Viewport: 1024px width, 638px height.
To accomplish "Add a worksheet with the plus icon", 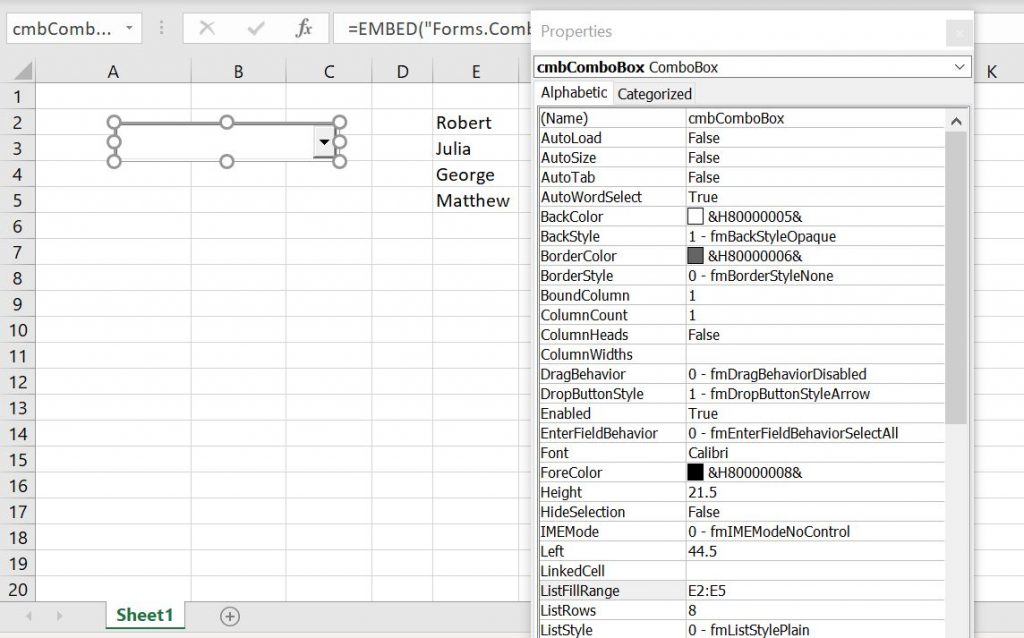I will click(x=229, y=617).
